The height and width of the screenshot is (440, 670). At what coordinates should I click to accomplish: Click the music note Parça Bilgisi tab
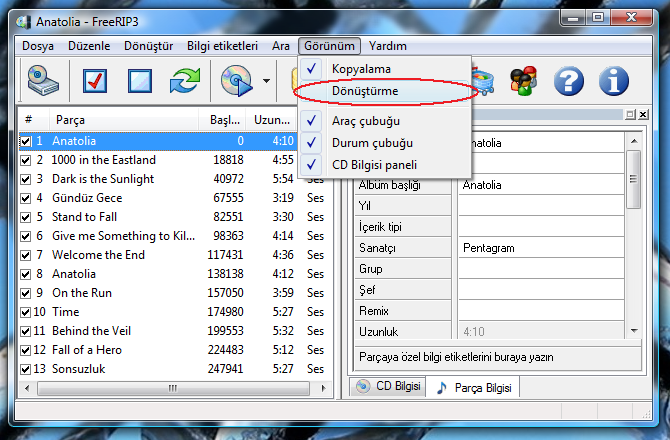coord(473,388)
